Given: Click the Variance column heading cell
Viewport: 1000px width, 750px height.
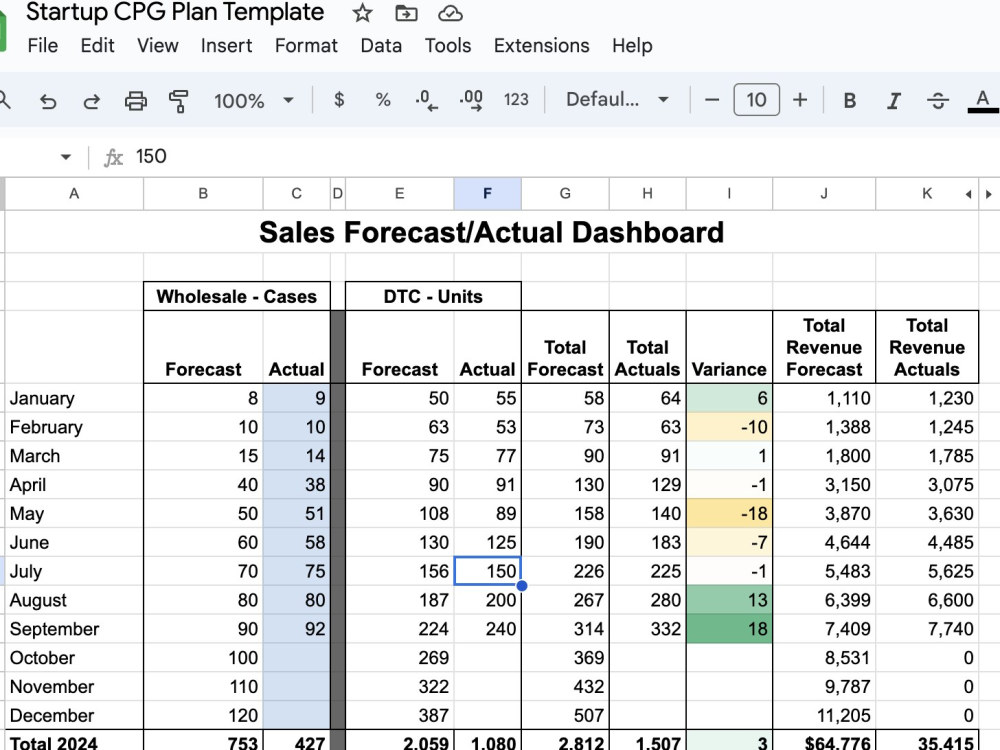Looking at the screenshot, I should click(x=729, y=348).
